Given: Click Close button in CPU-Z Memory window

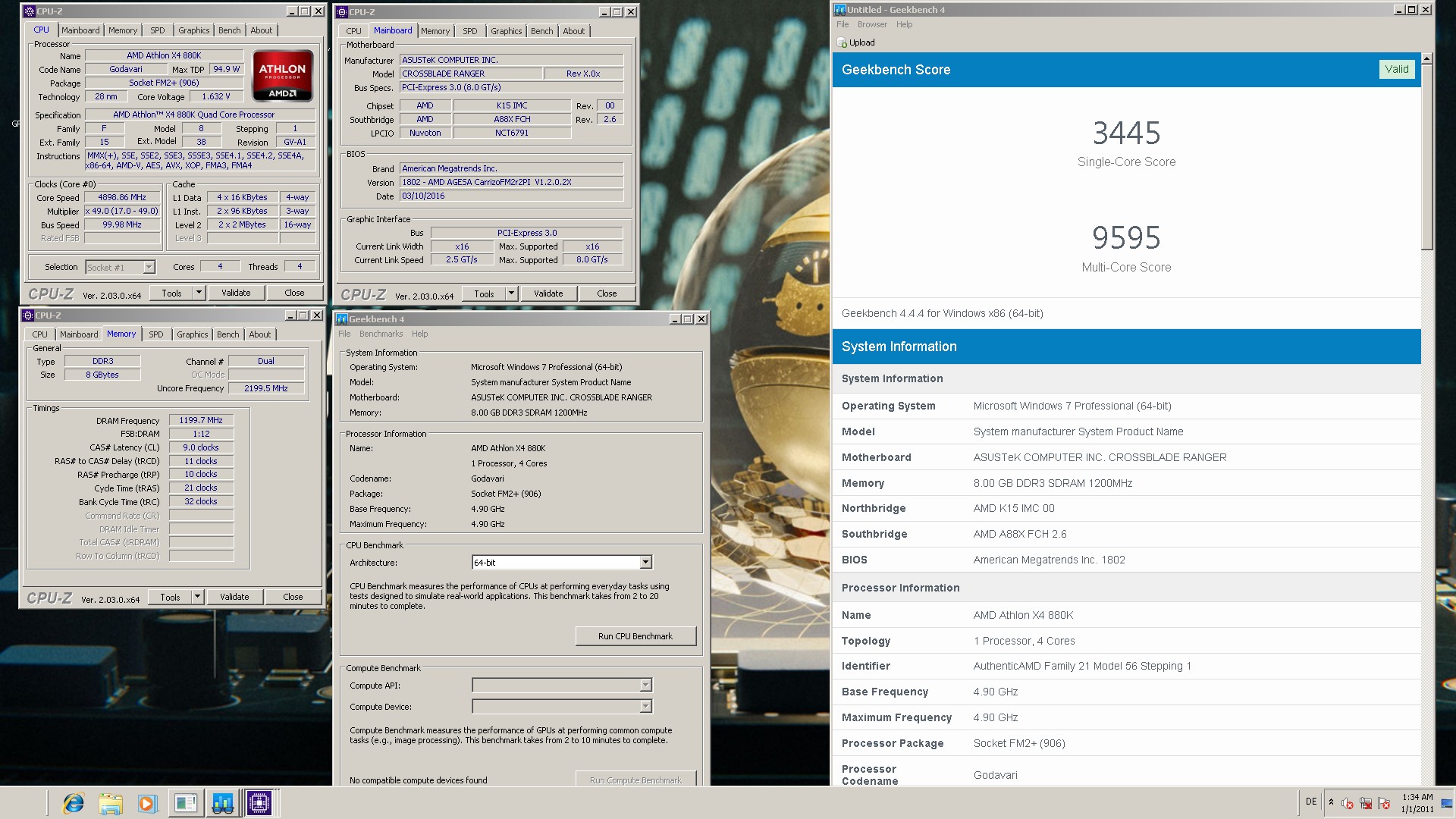Looking at the screenshot, I should click(293, 597).
